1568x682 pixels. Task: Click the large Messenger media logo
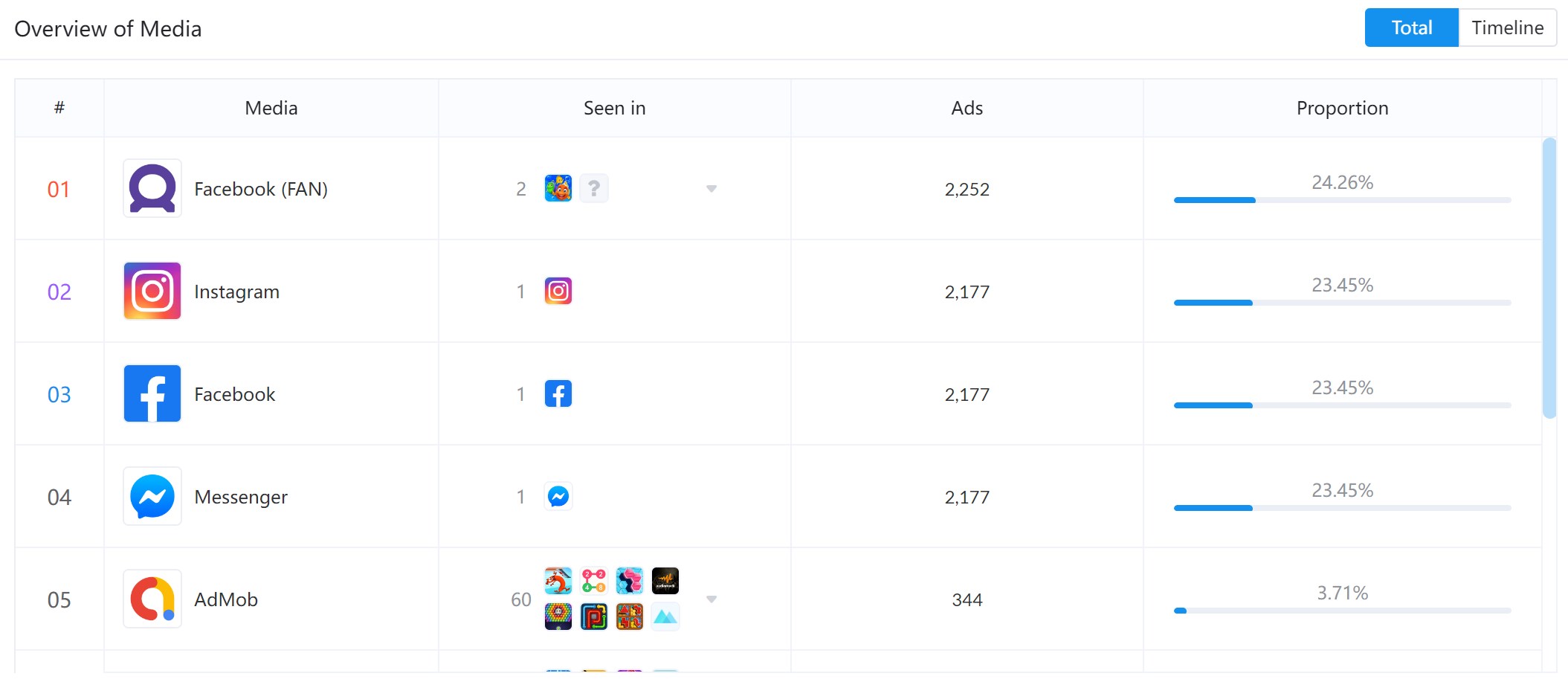pyautogui.click(x=152, y=496)
